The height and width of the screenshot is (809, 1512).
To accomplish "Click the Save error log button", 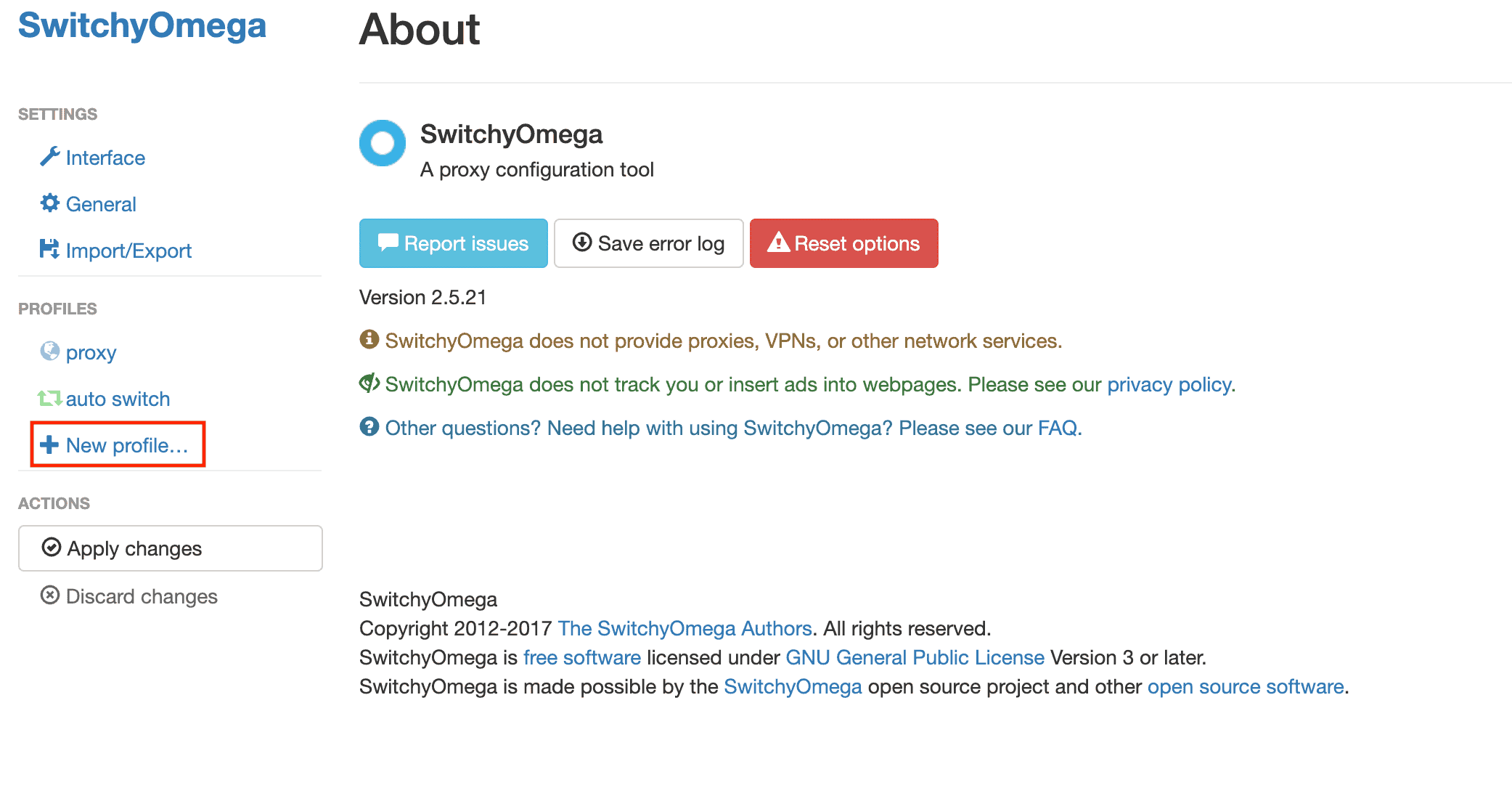I will [x=647, y=243].
